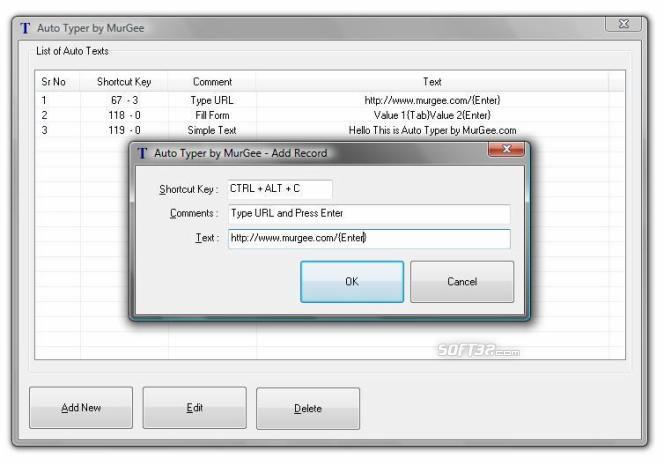Click Sr No cell '3'
664x465 pixels.
click(44, 130)
